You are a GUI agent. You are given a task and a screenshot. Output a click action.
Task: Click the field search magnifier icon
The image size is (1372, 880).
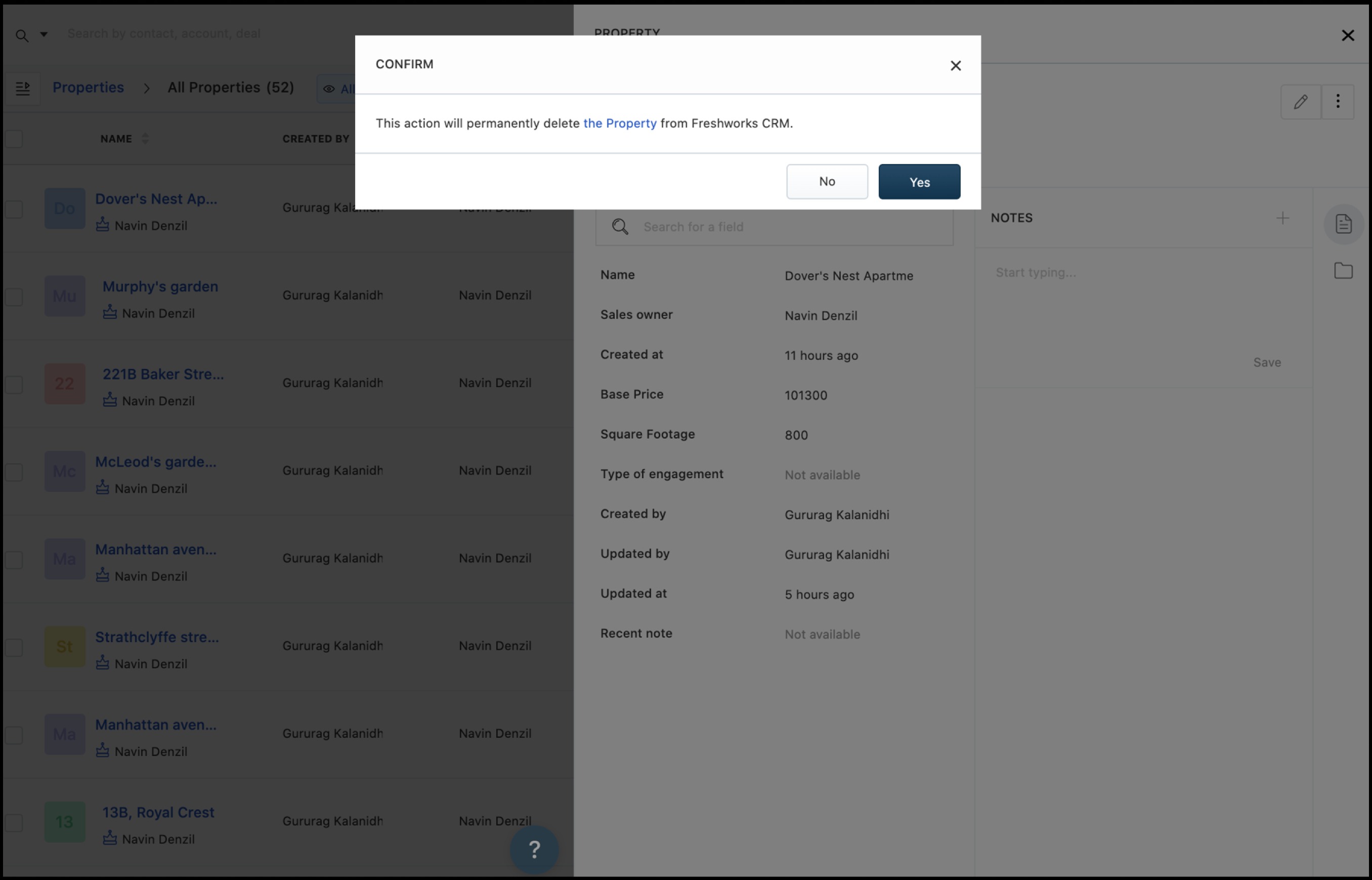point(620,227)
